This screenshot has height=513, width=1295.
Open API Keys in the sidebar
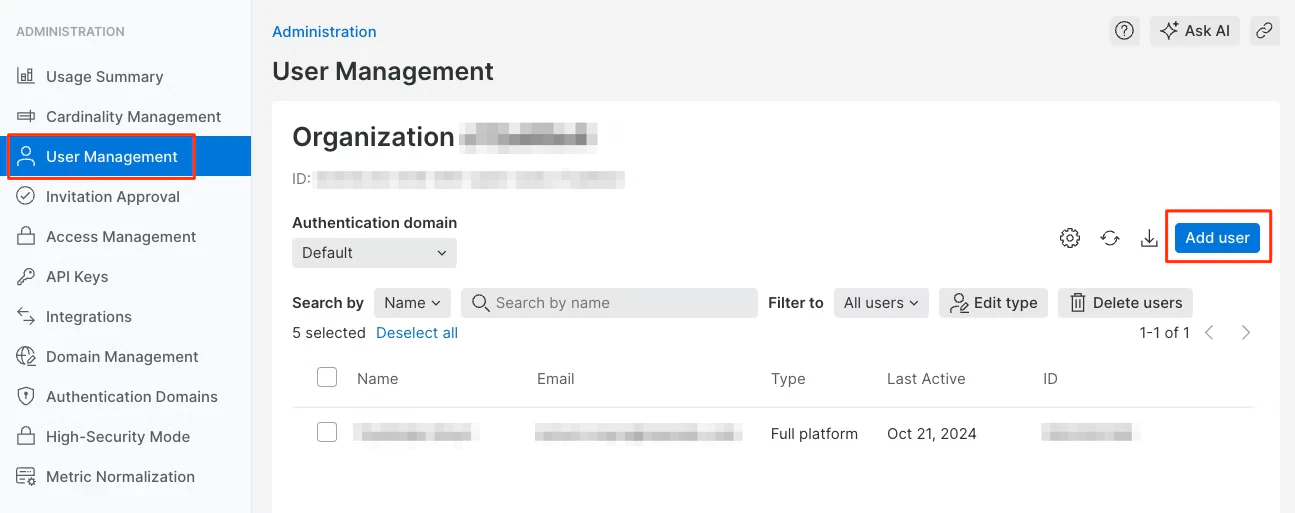click(x=125, y=276)
